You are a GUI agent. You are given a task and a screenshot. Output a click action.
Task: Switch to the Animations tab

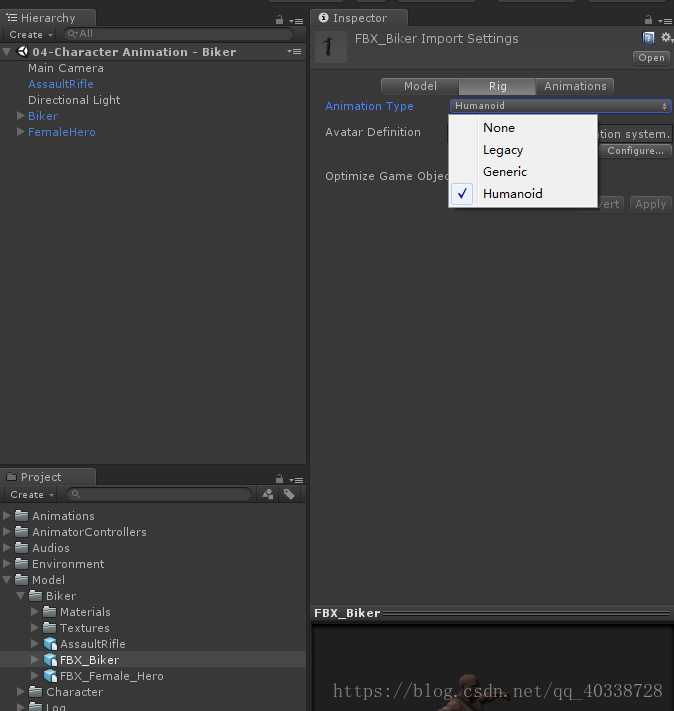point(575,86)
